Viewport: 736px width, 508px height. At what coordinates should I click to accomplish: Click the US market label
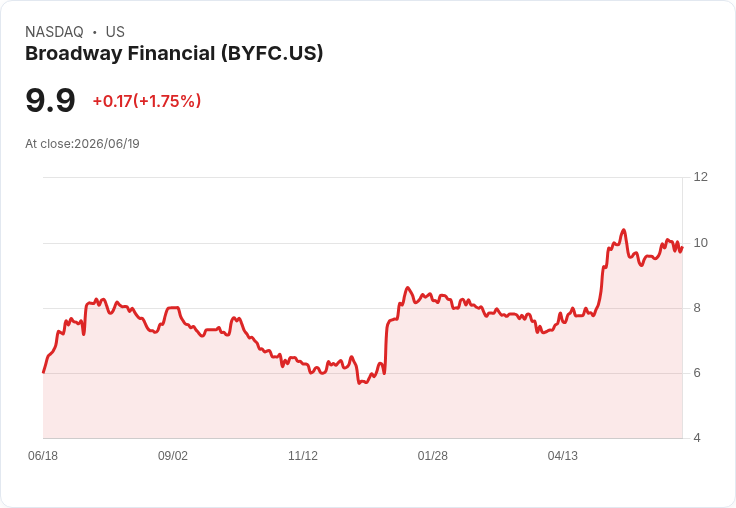115,32
